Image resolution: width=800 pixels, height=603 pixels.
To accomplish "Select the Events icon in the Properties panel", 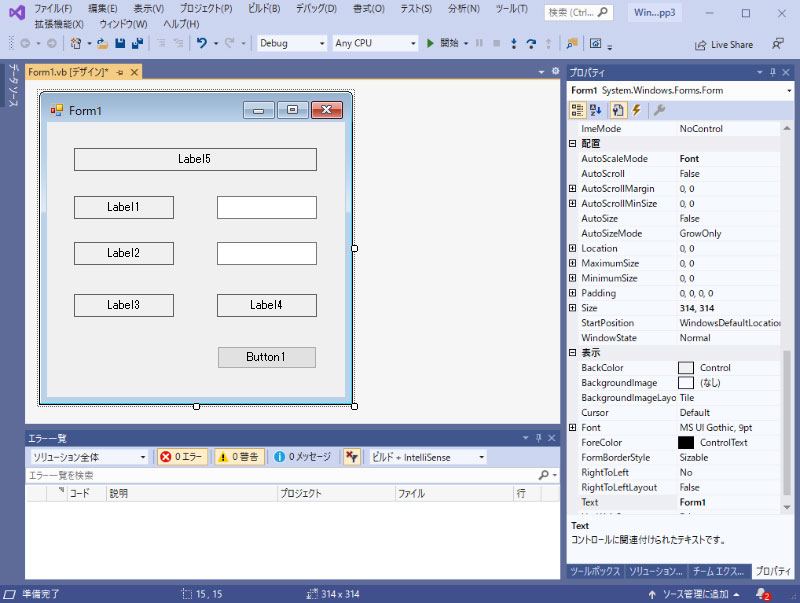I will tap(637, 110).
